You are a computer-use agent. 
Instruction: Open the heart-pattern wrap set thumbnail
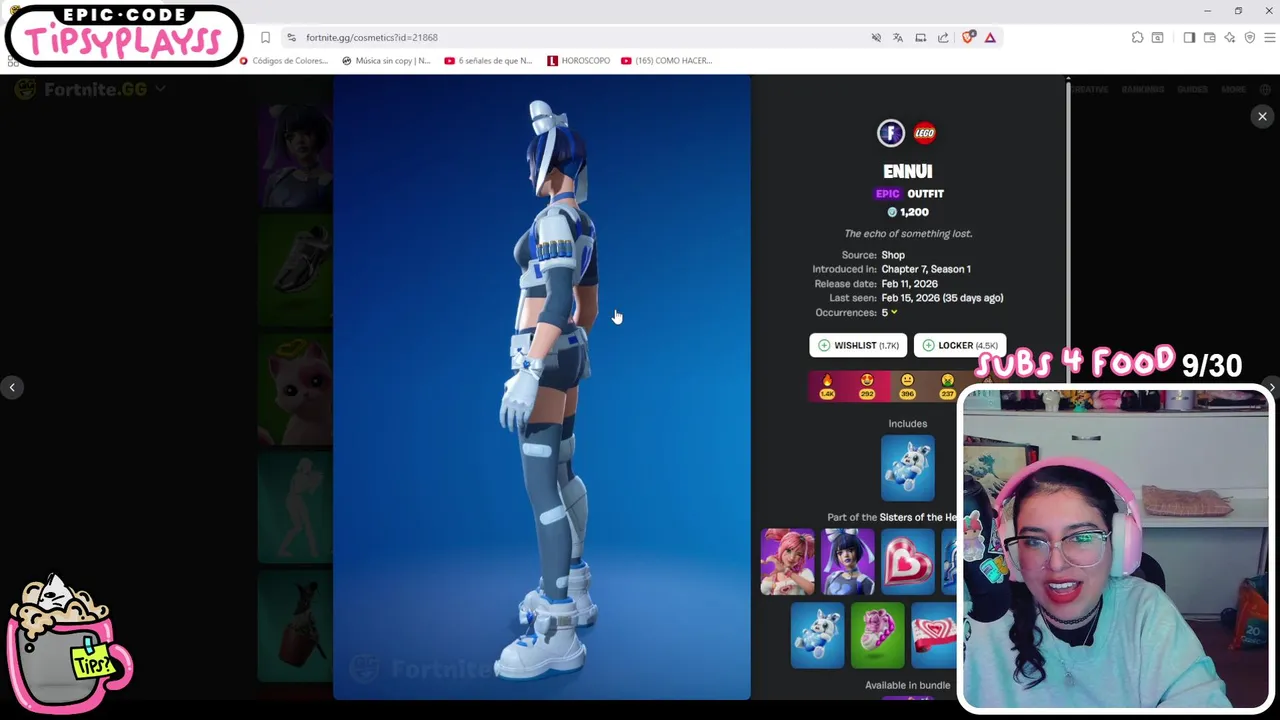coord(934,635)
